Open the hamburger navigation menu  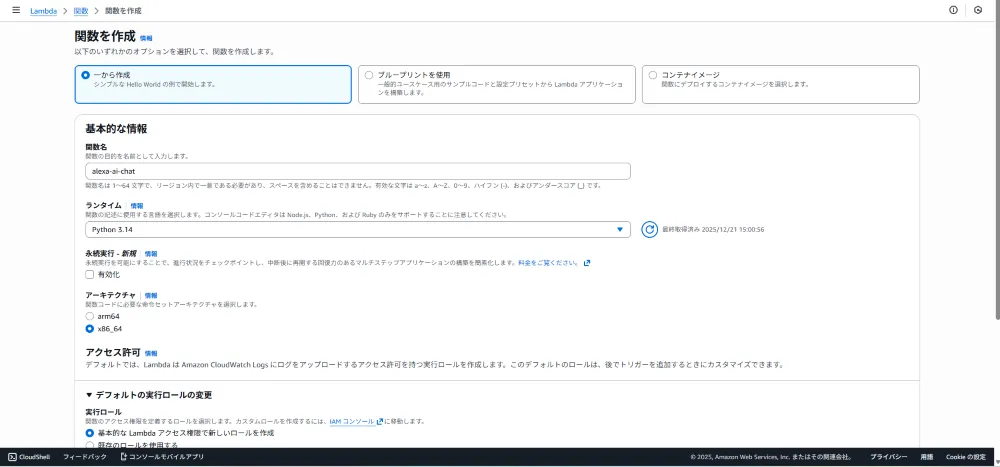pos(16,10)
